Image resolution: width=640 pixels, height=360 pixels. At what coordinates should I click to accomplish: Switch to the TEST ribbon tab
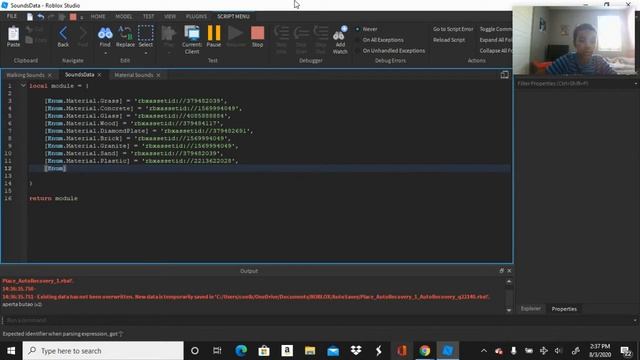(x=149, y=16)
